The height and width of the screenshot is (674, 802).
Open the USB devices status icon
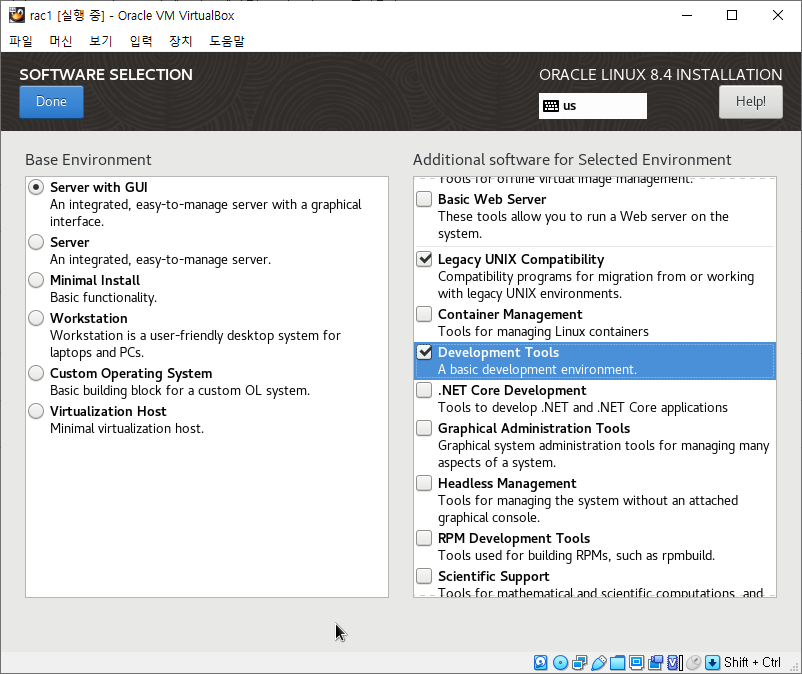(598, 663)
